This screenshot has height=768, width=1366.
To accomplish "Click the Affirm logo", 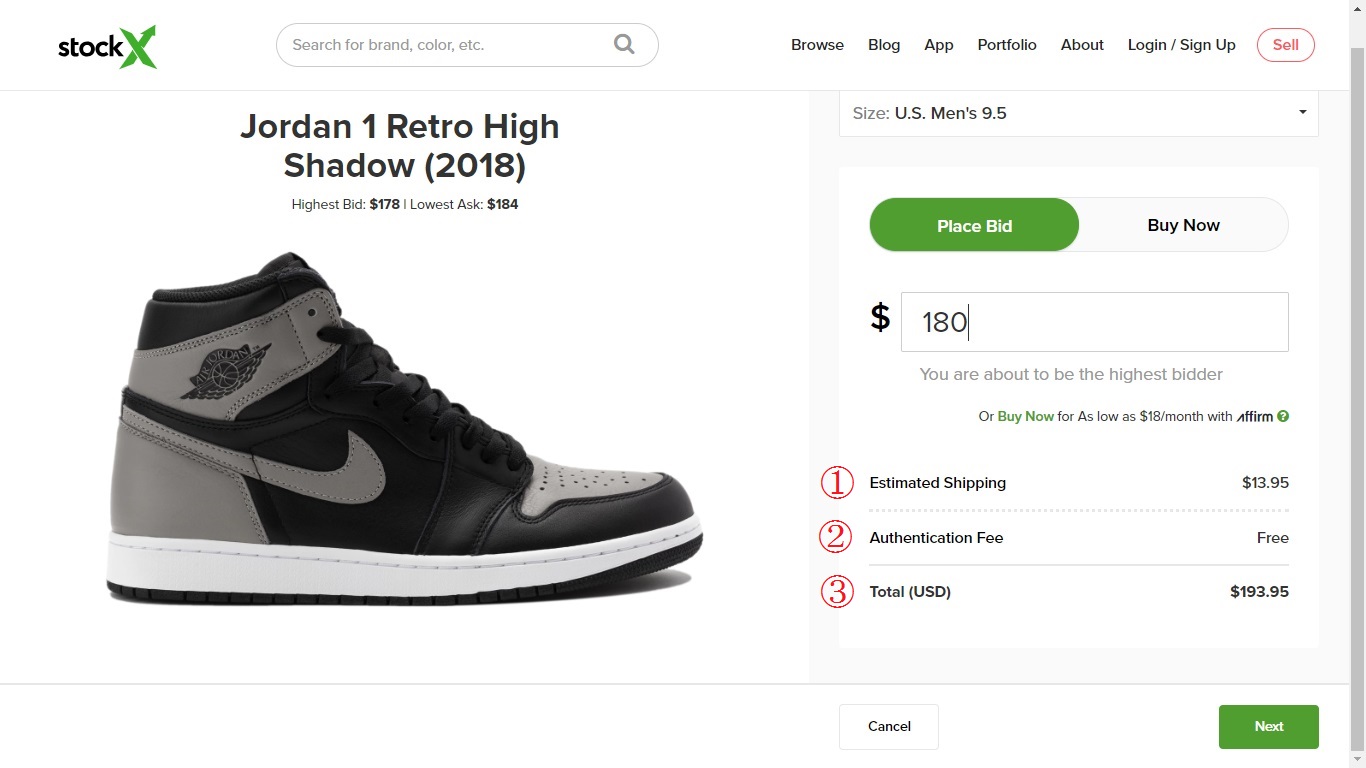I will (x=1254, y=416).
